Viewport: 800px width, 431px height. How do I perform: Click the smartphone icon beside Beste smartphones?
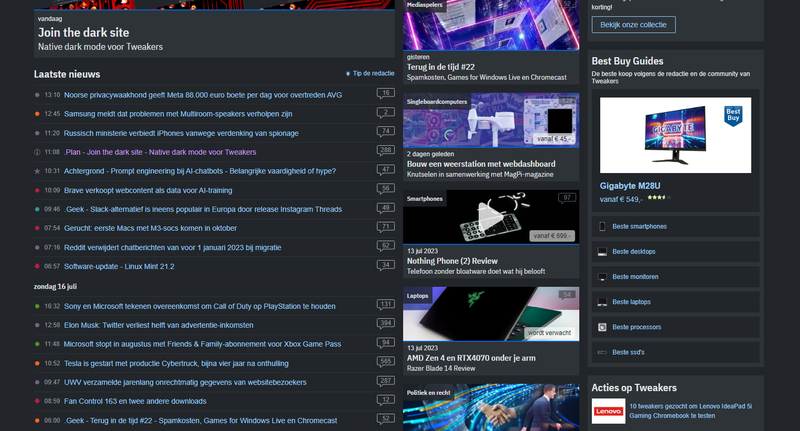coord(602,226)
